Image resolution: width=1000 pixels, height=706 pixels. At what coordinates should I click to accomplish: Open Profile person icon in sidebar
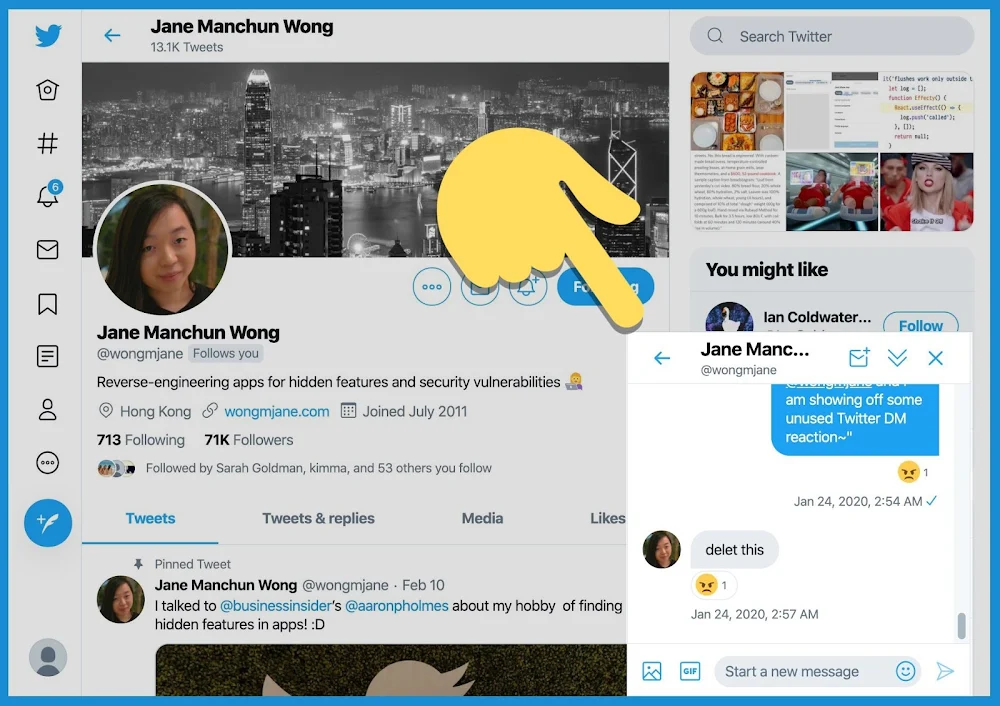click(48, 409)
